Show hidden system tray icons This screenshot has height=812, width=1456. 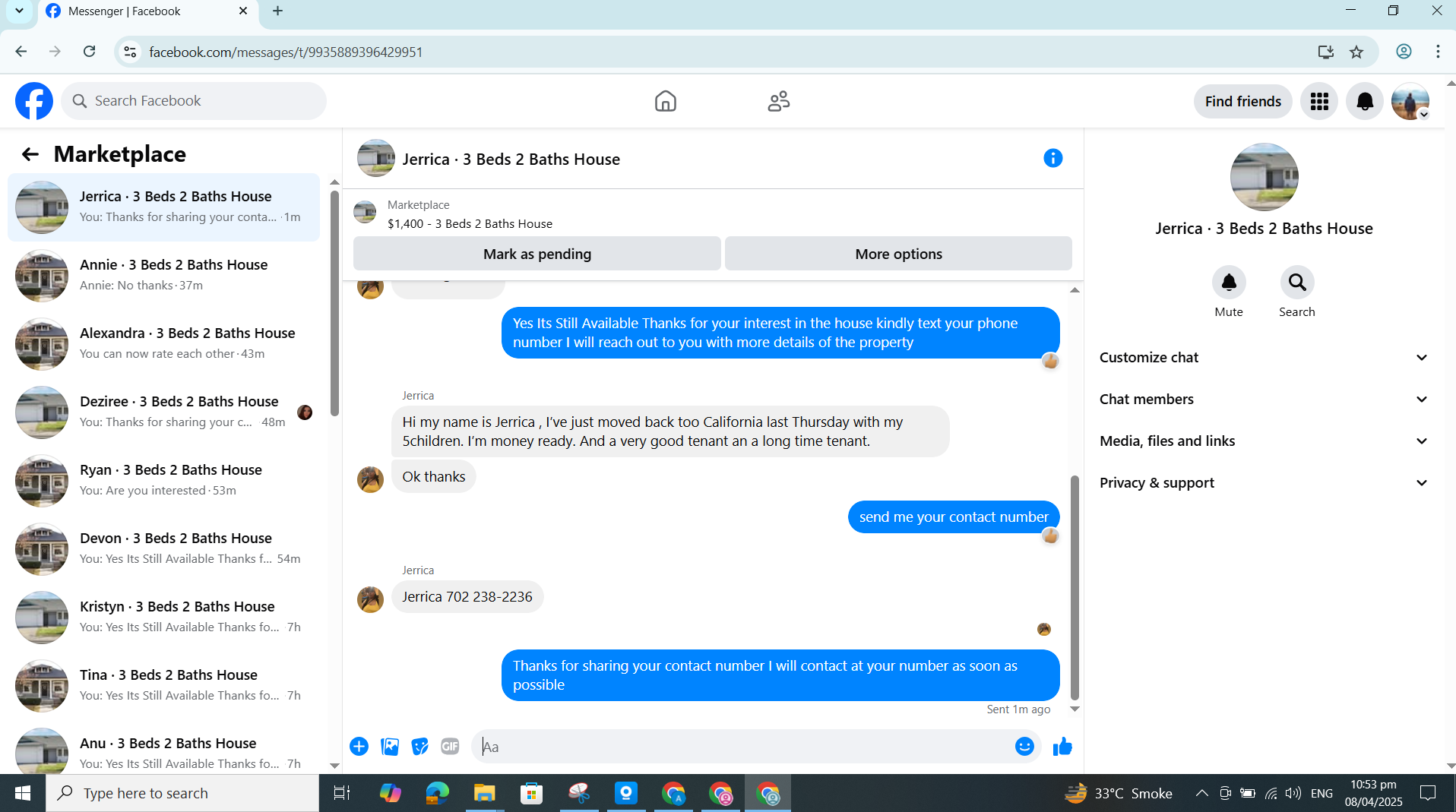point(1201,793)
